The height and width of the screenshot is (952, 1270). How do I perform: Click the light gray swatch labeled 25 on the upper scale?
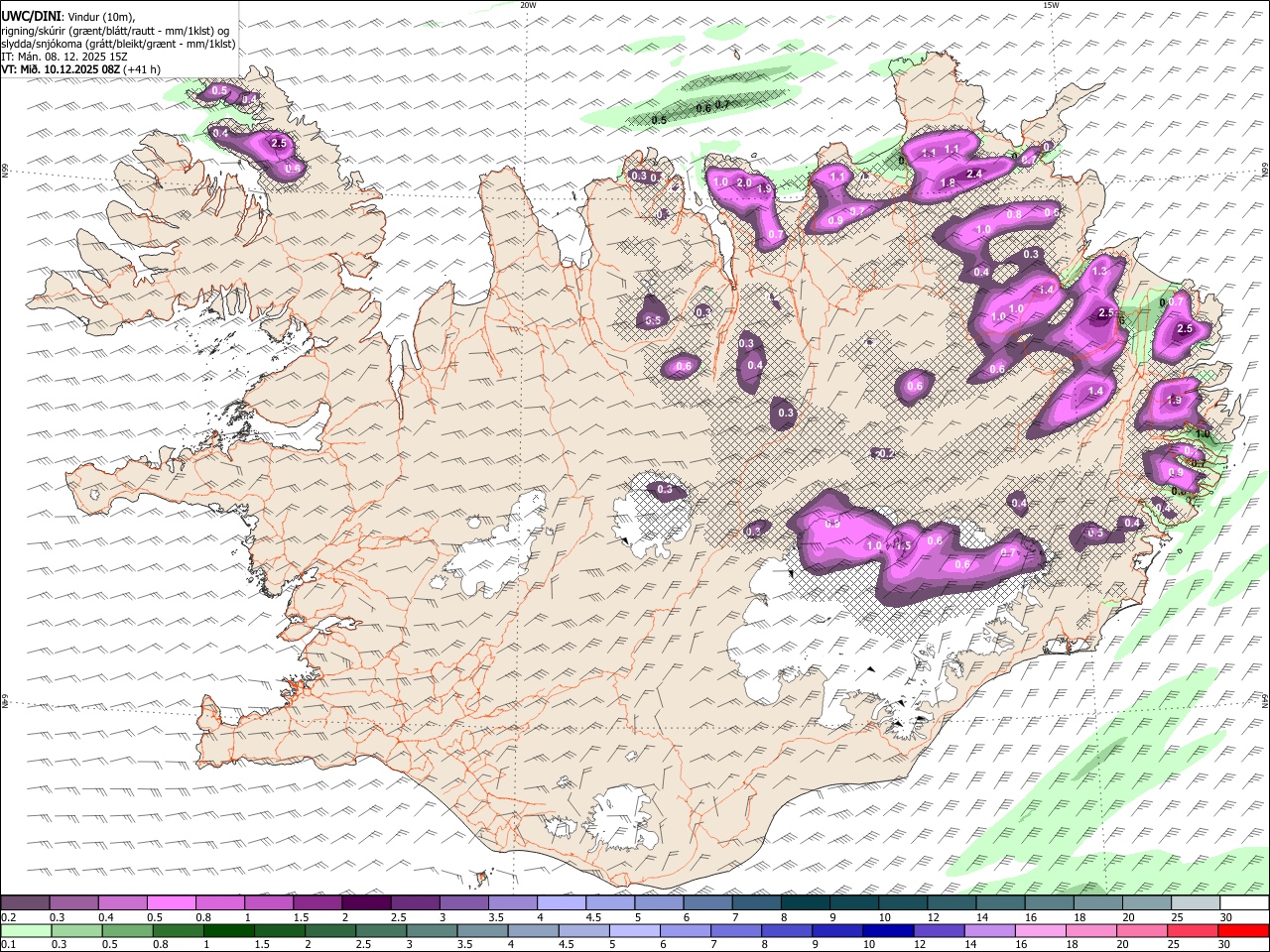(1195, 903)
